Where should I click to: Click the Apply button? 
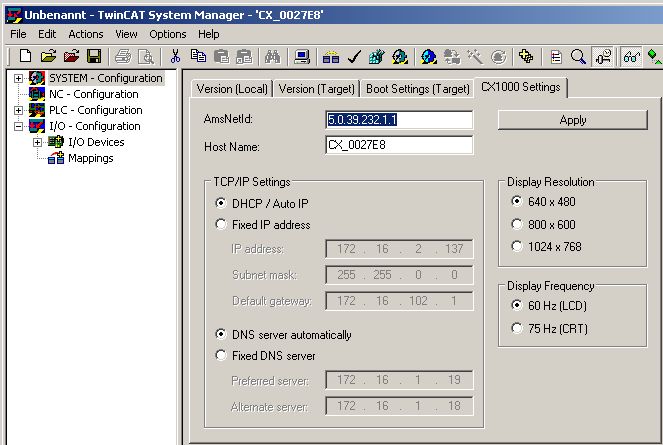[573, 120]
